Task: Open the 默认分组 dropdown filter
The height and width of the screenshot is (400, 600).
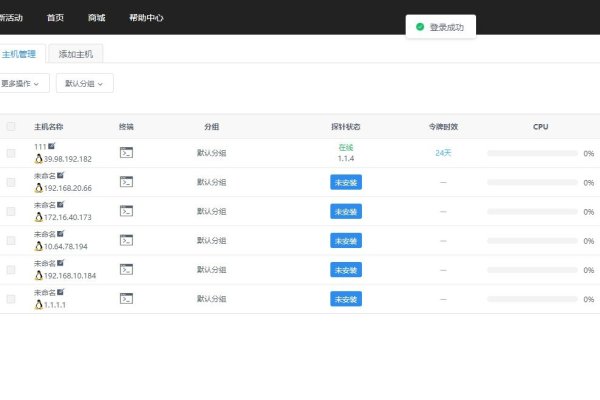Action: tap(84, 84)
